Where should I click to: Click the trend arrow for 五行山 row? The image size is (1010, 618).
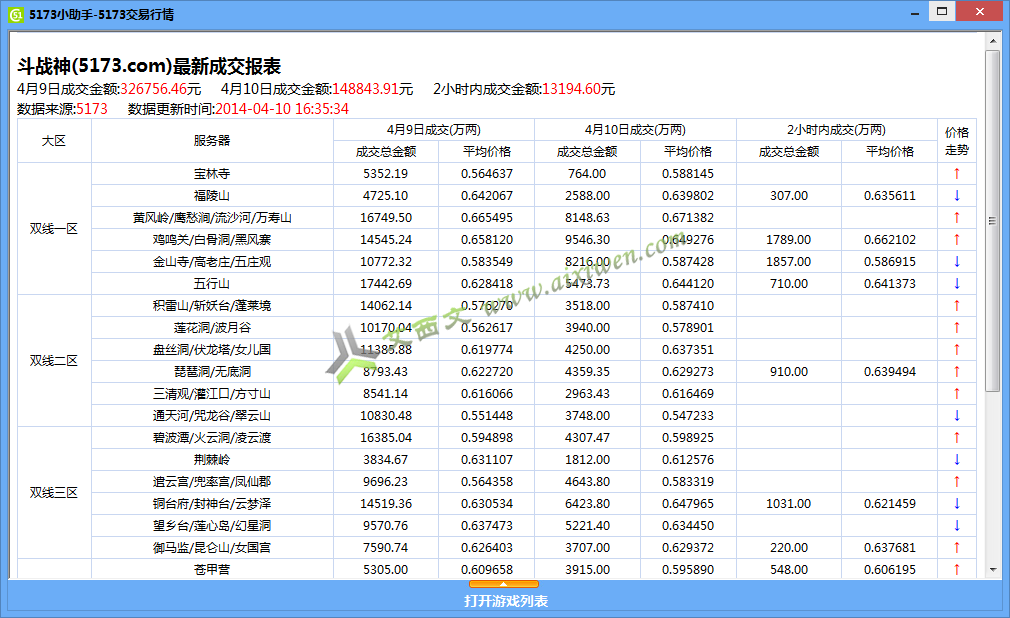pyautogui.click(x=957, y=284)
